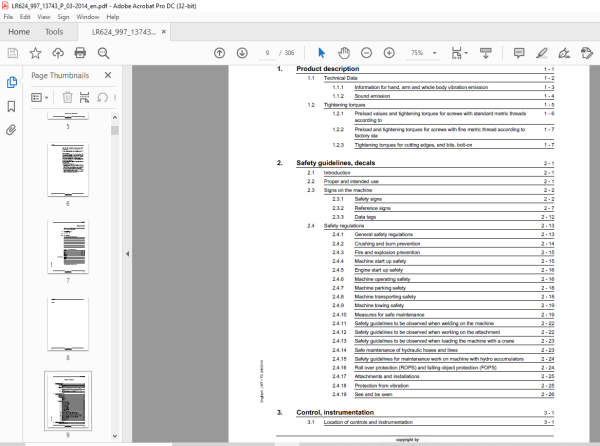Viewport: 600px width, 446px height.
Task: Open the Window menu
Action: (x=88, y=17)
